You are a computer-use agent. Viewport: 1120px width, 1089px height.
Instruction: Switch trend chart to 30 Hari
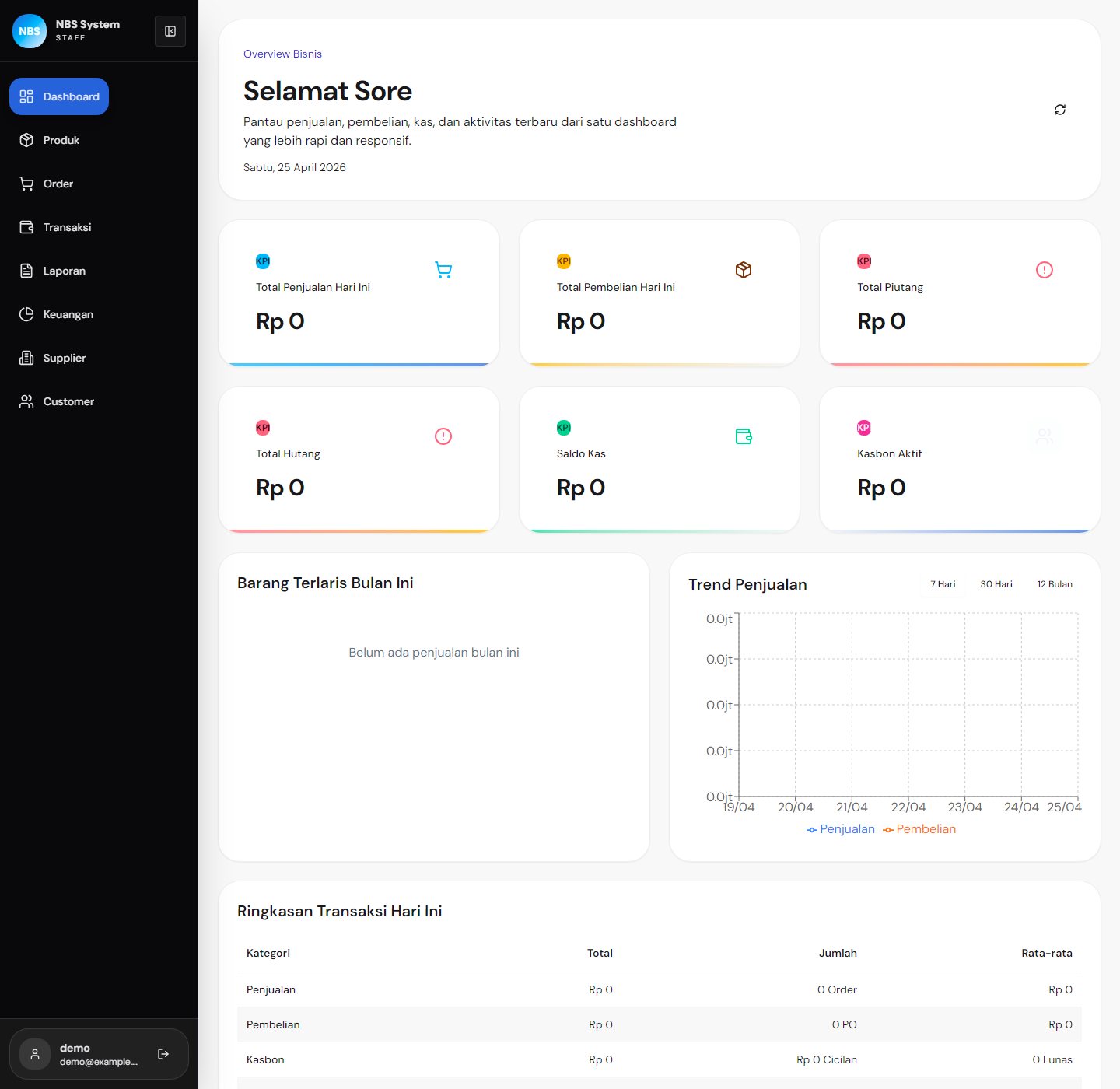(996, 584)
